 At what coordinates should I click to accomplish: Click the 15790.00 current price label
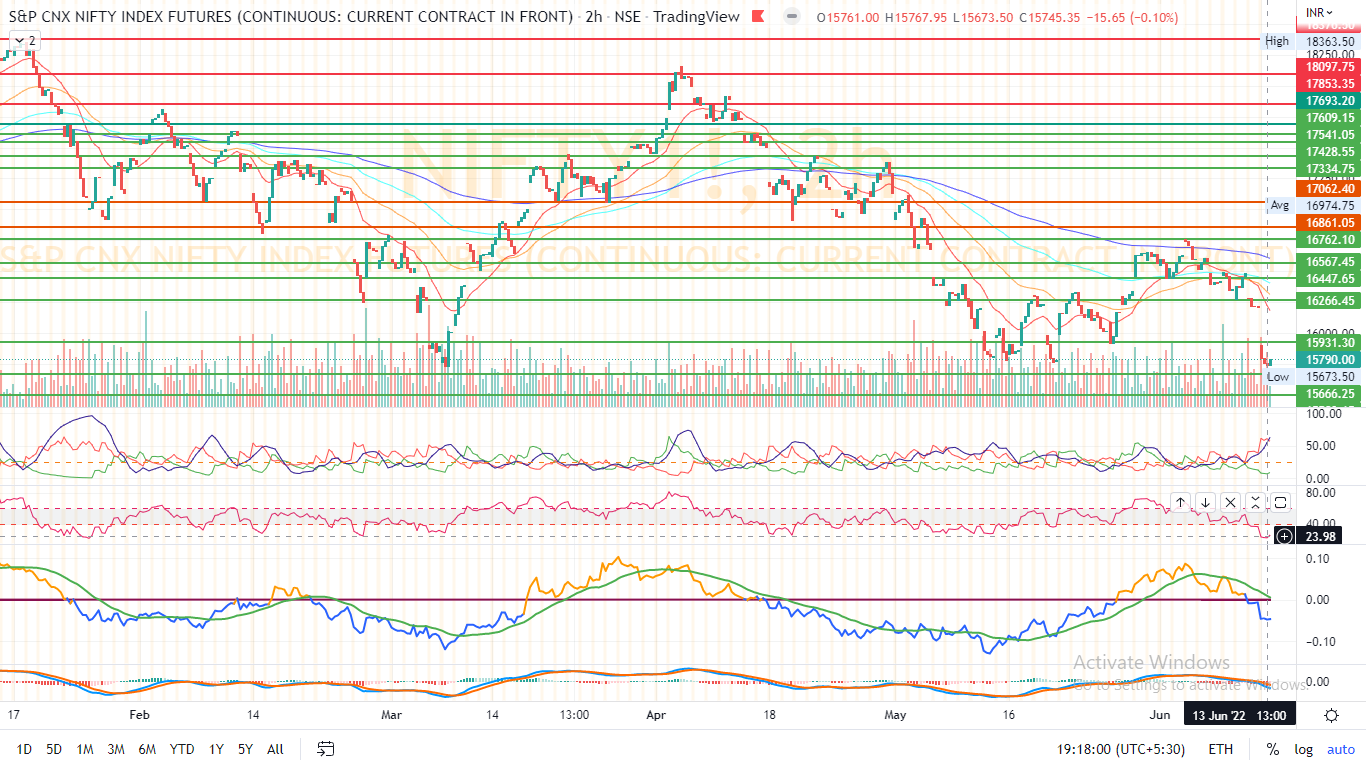coord(1329,360)
